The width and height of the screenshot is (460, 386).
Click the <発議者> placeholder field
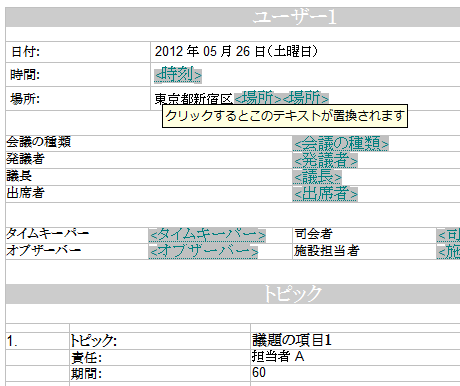[x=325, y=161]
